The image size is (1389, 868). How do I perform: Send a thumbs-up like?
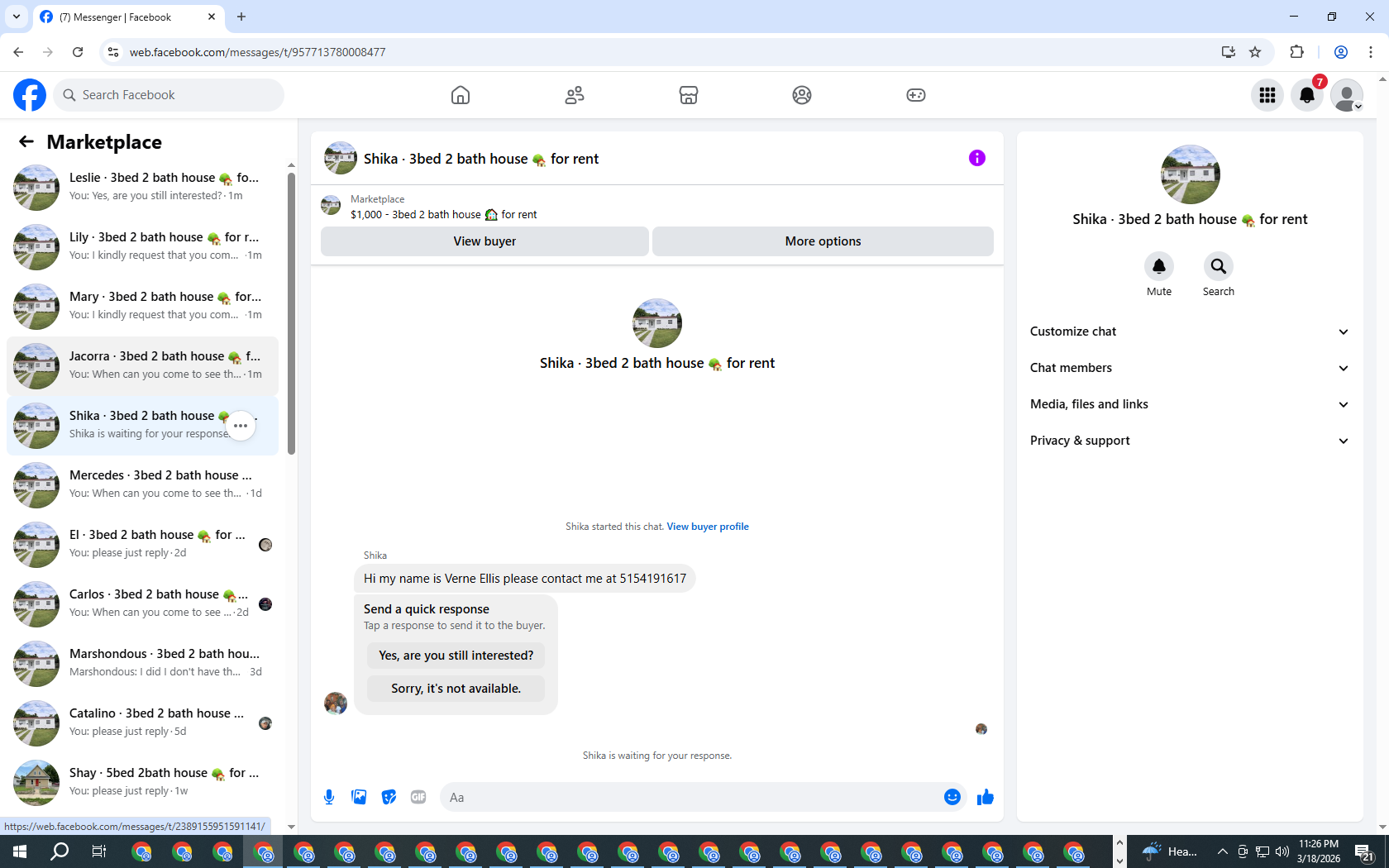tap(986, 797)
